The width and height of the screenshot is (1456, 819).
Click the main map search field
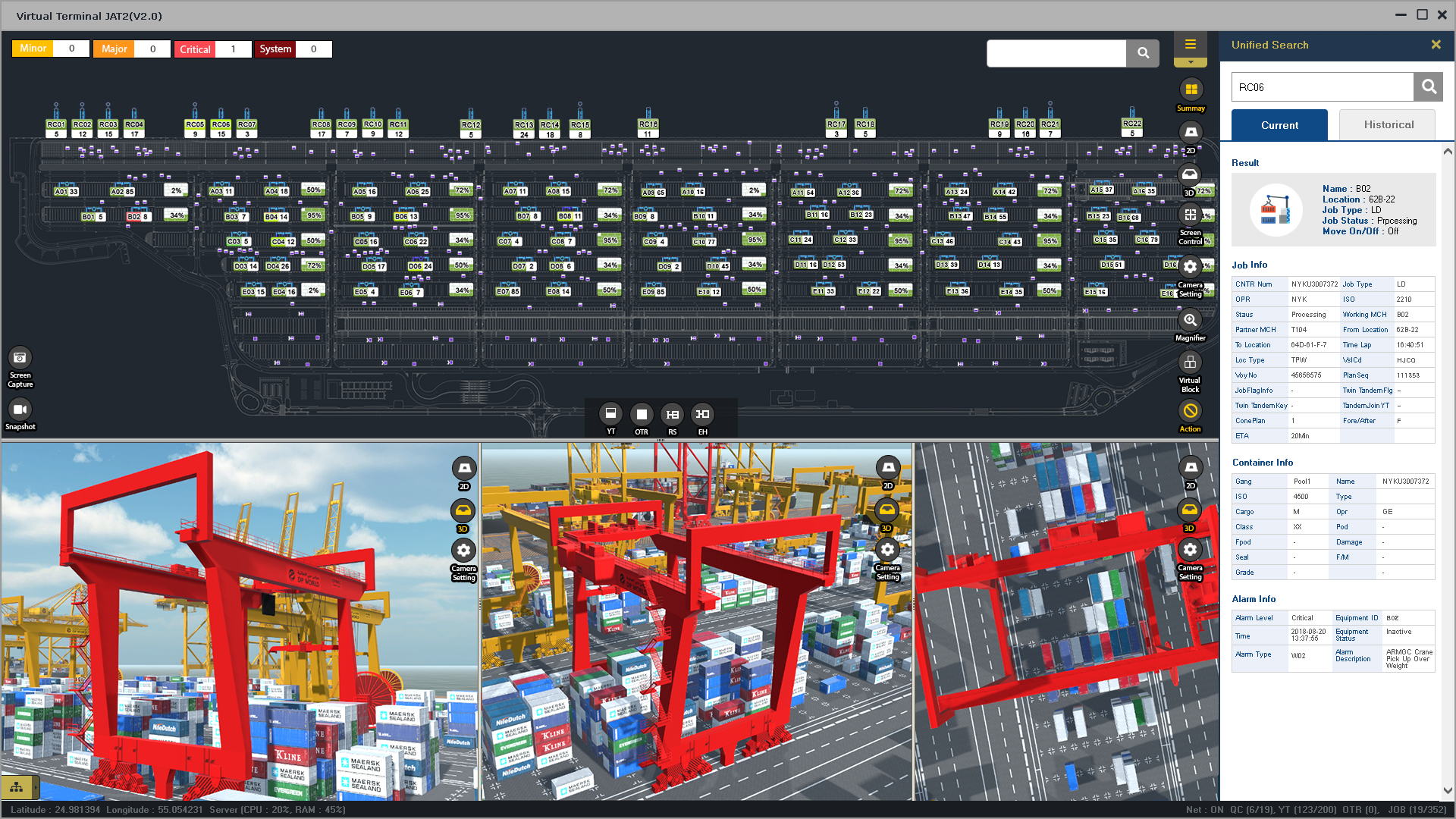(1056, 53)
